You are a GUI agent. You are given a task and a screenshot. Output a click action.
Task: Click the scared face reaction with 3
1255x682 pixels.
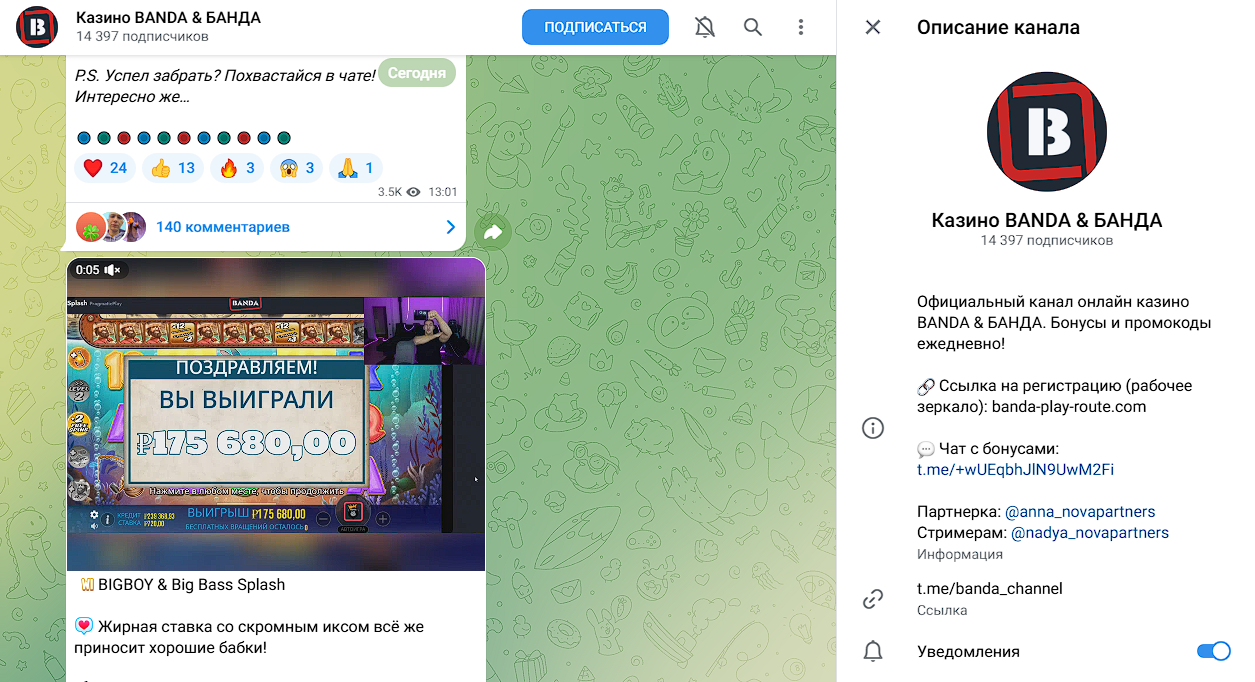(x=297, y=168)
